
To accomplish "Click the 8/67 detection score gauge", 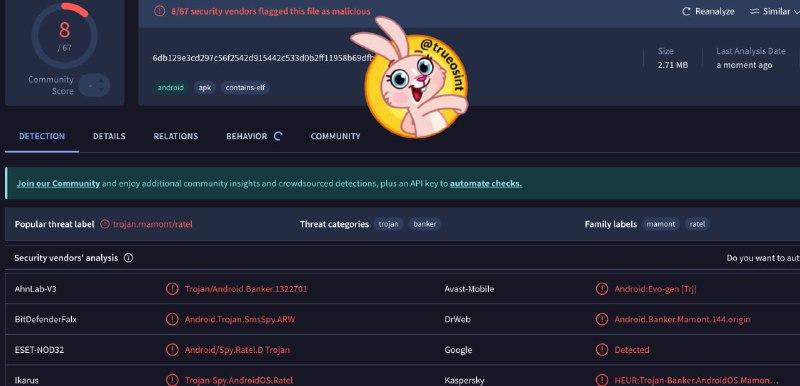I will [x=64, y=36].
